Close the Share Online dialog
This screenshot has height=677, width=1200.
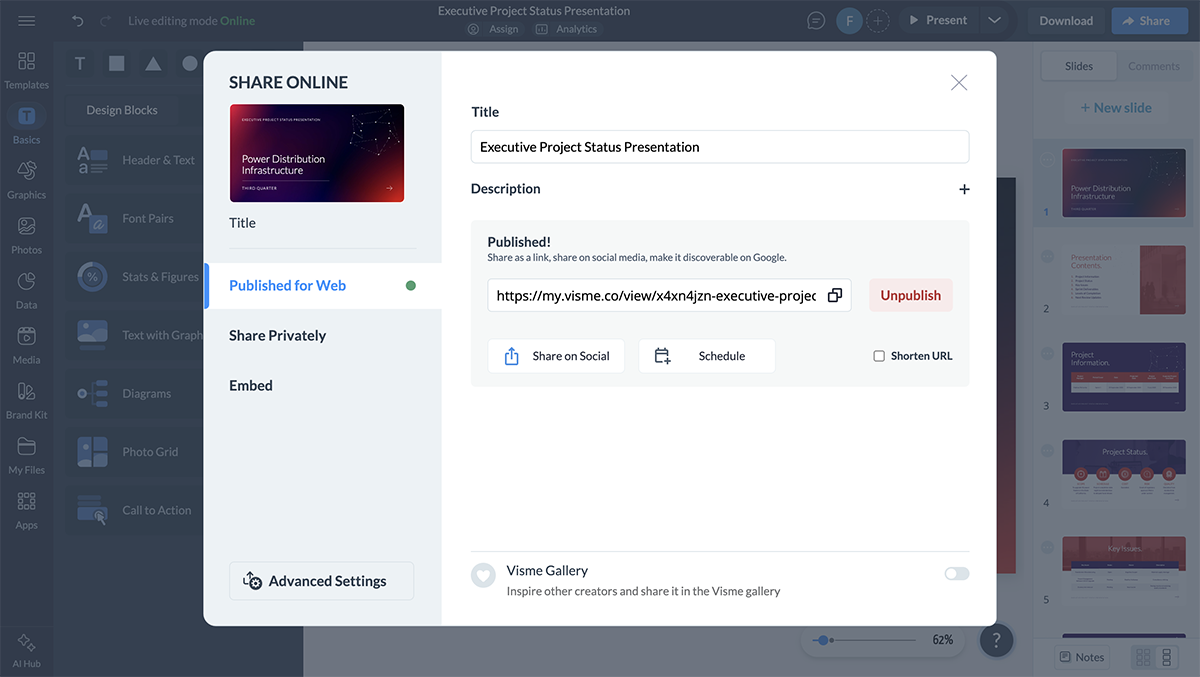958,83
